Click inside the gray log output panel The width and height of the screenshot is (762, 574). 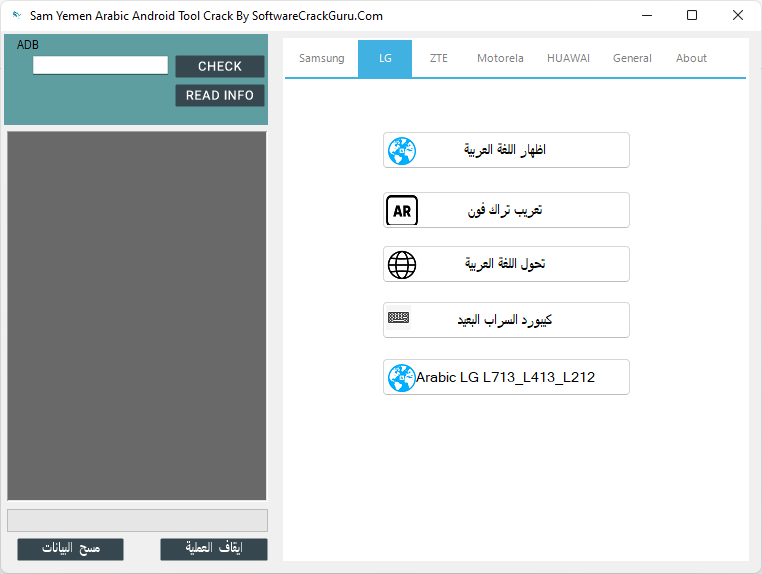pyautogui.click(x=137, y=315)
